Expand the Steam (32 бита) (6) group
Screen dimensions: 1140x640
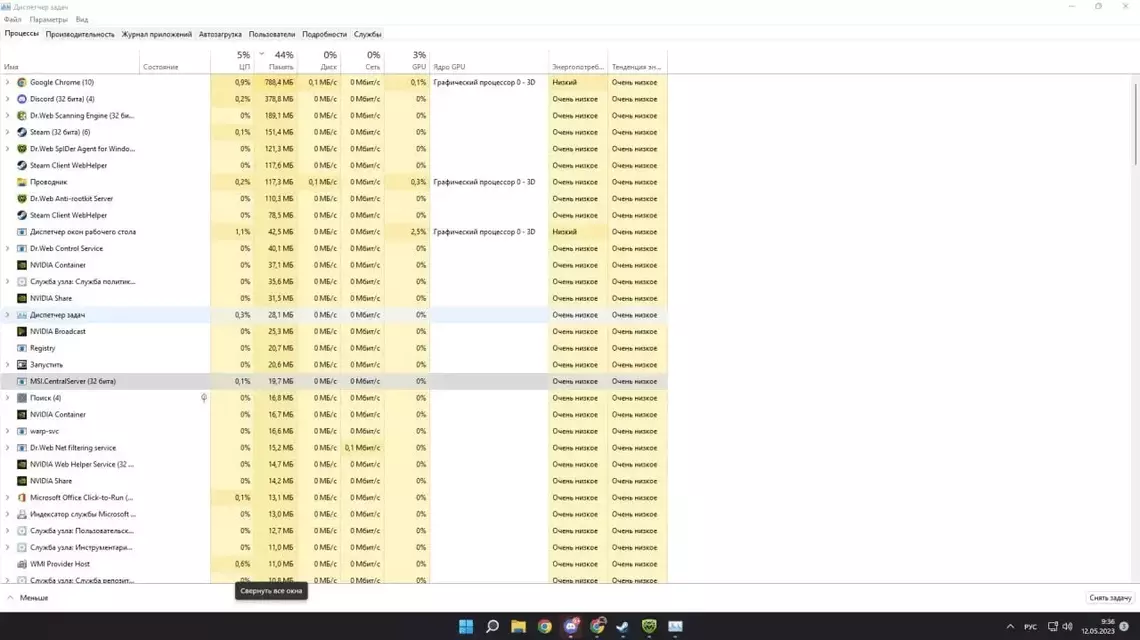7,132
